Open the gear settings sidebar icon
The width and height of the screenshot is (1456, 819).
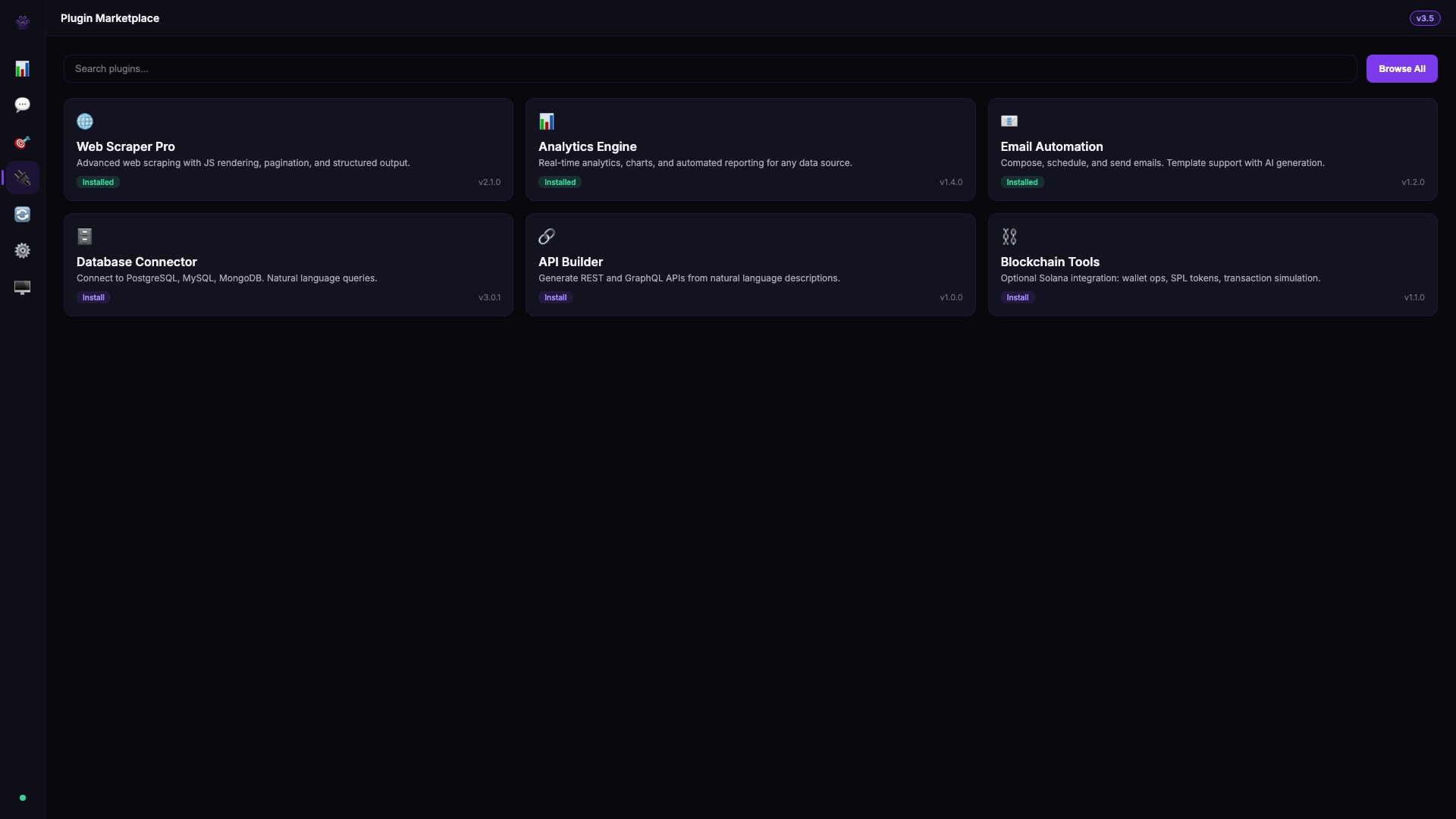(x=23, y=251)
